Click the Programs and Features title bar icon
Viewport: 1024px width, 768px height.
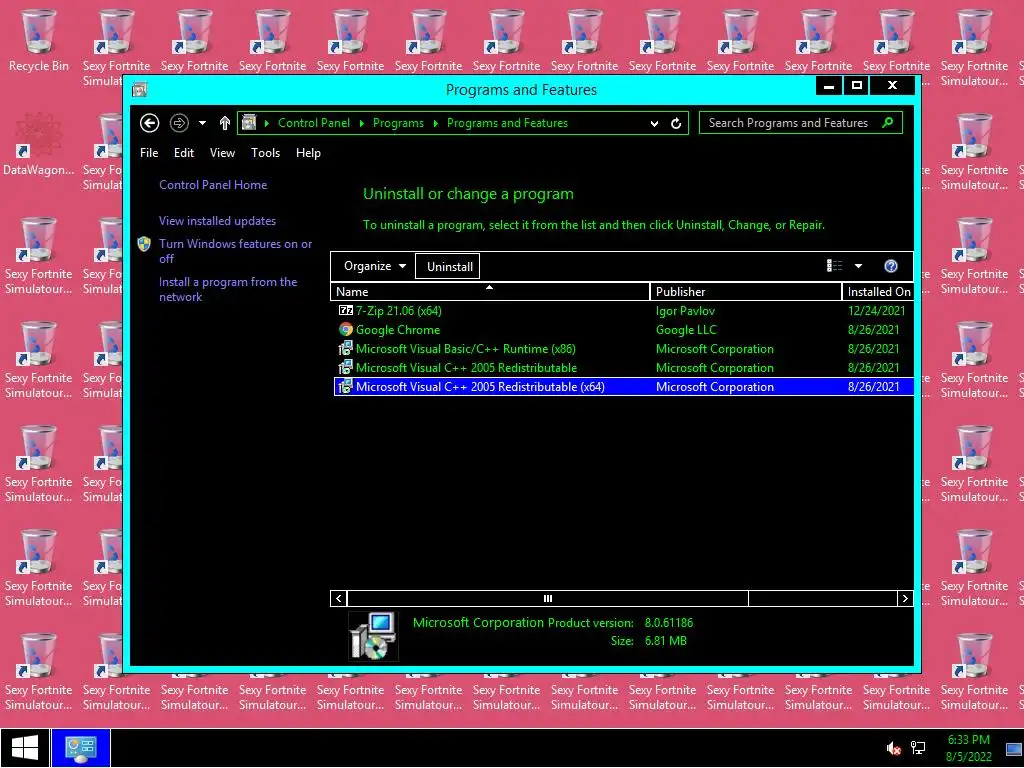coord(140,89)
